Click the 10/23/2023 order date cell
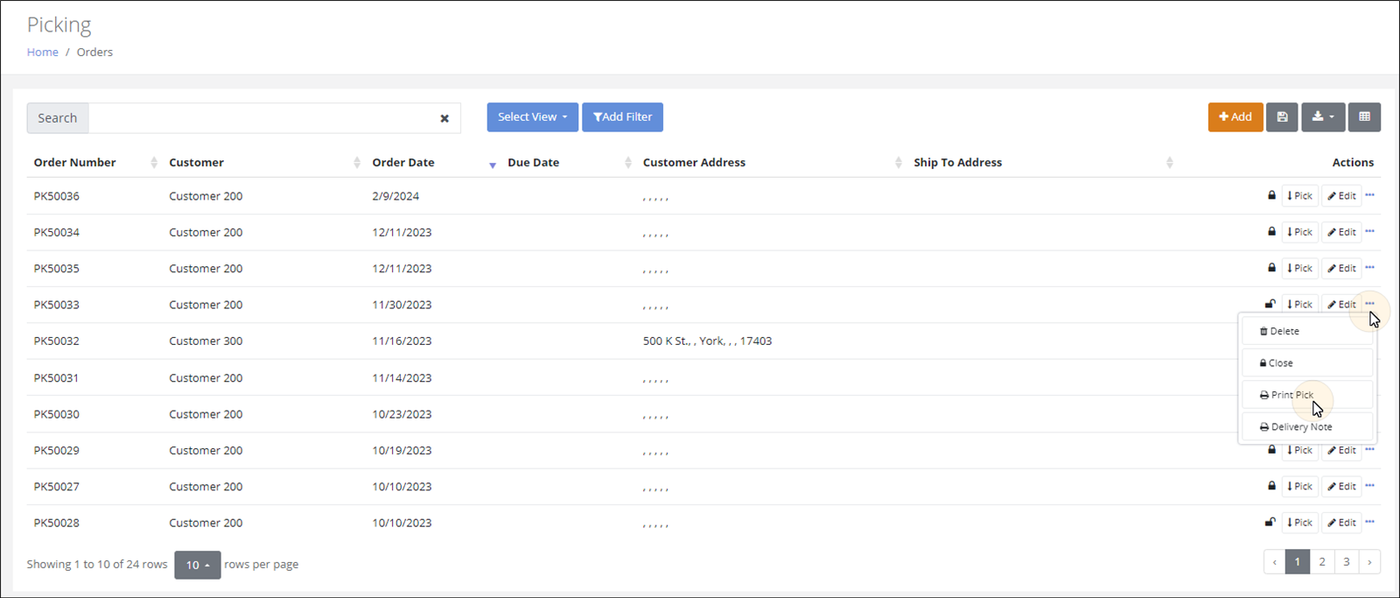Screen dimensions: 1400x598 pyautogui.click(x=402, y=414)
